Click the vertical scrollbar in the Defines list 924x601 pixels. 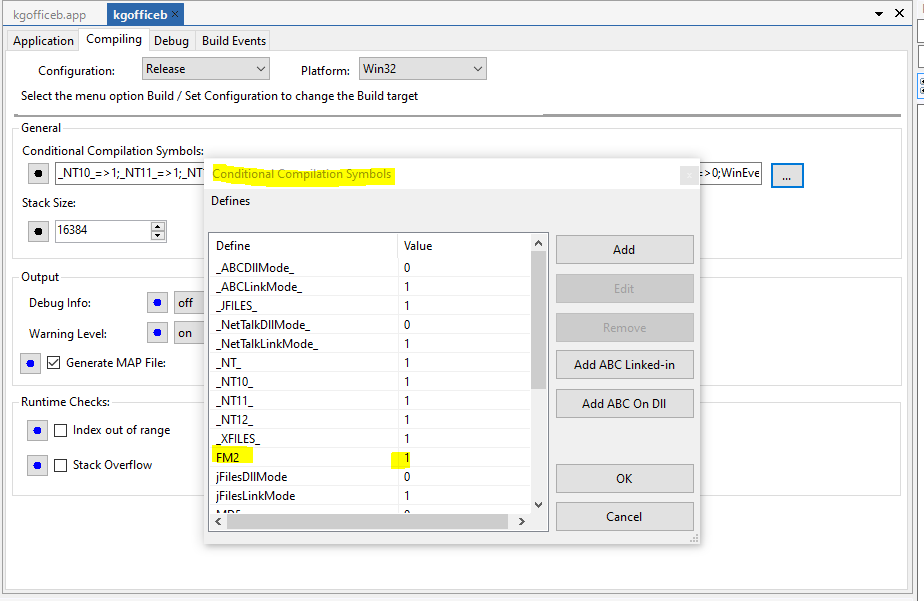[539, 320]
